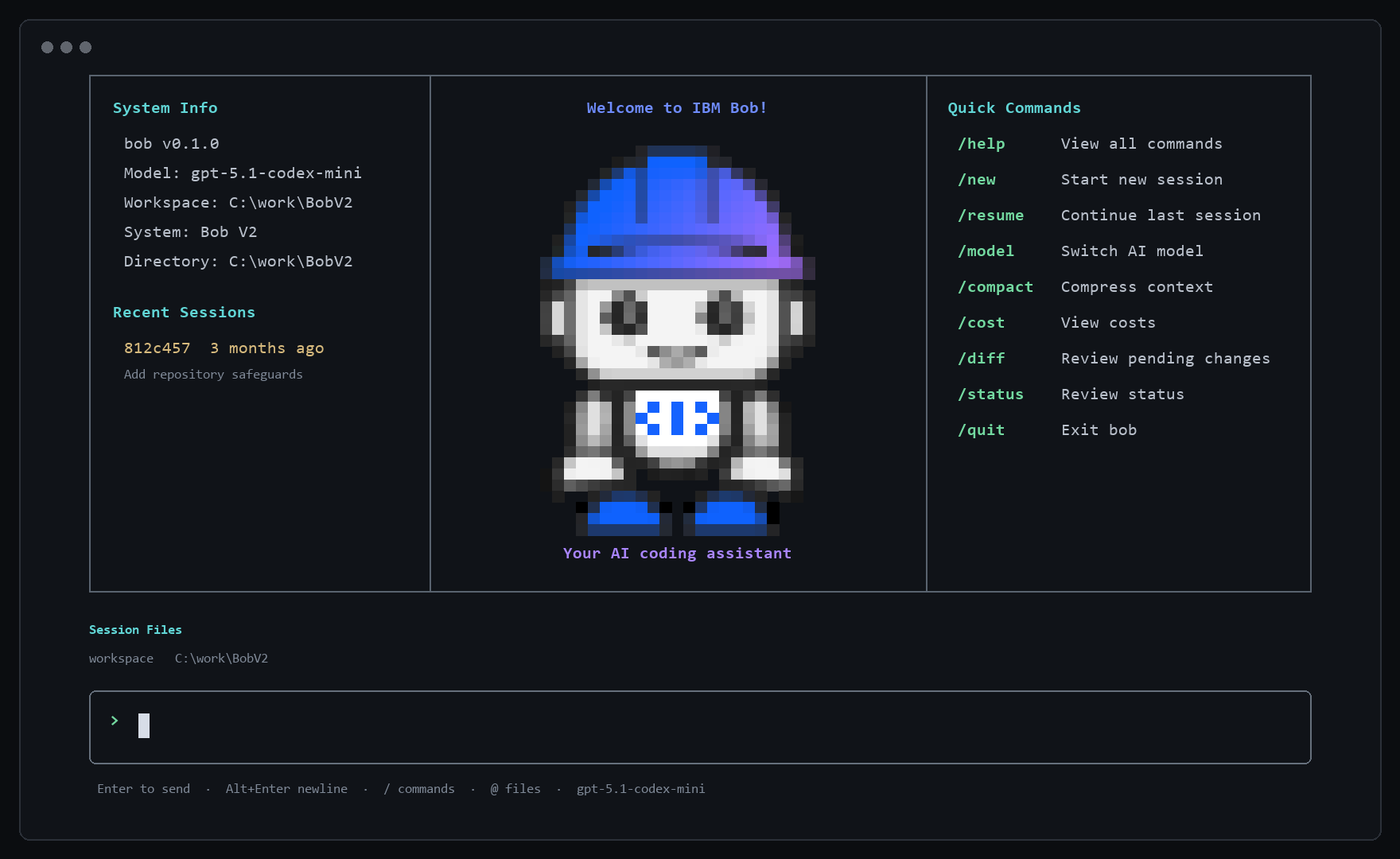Image resolution: width=1400 pixels, height=859 pixels.
Task: Click the 'Session Files' heading
Action: [135, 630]
